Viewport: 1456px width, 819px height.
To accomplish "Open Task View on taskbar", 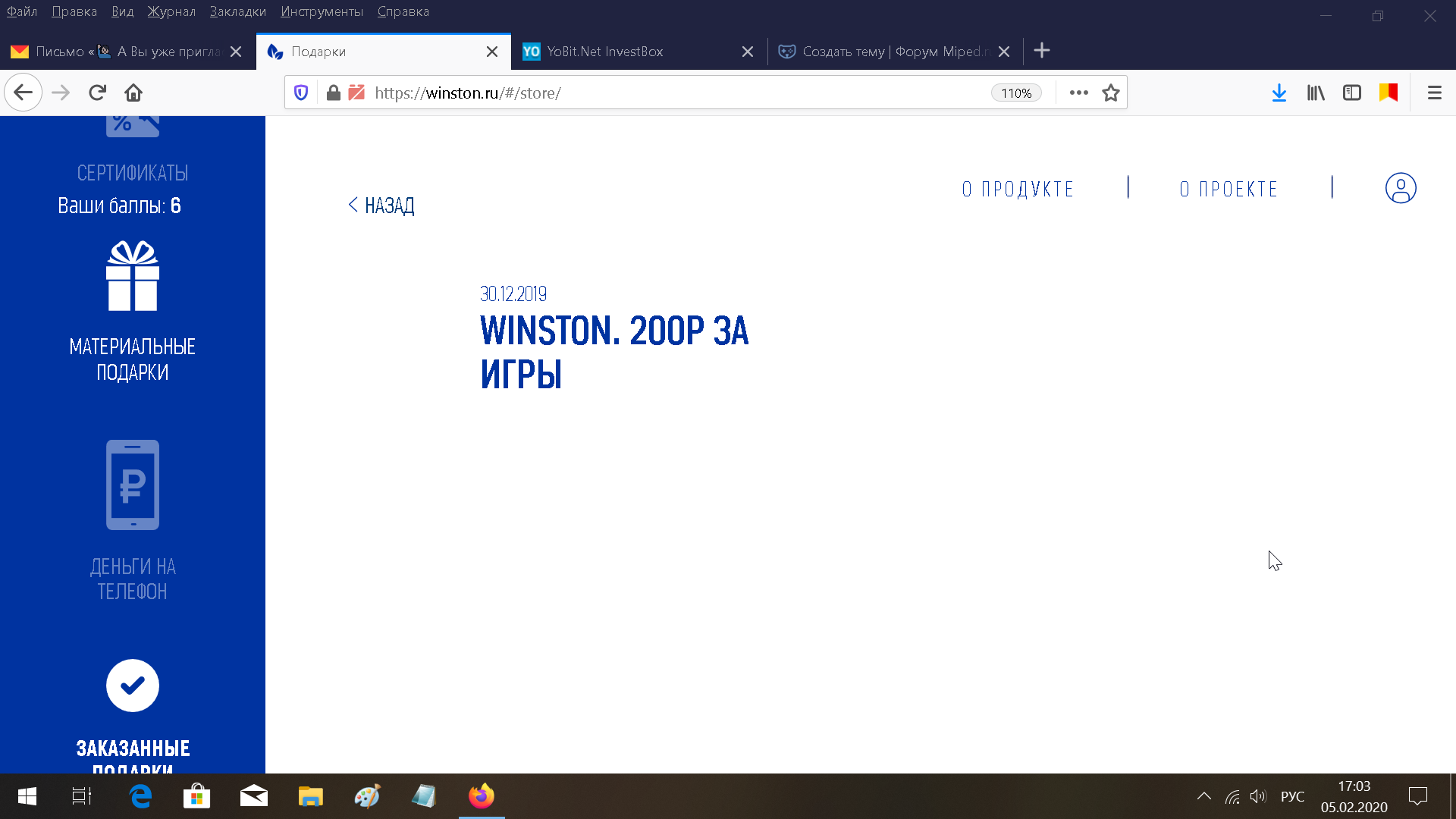I will (x=82, y=796).
